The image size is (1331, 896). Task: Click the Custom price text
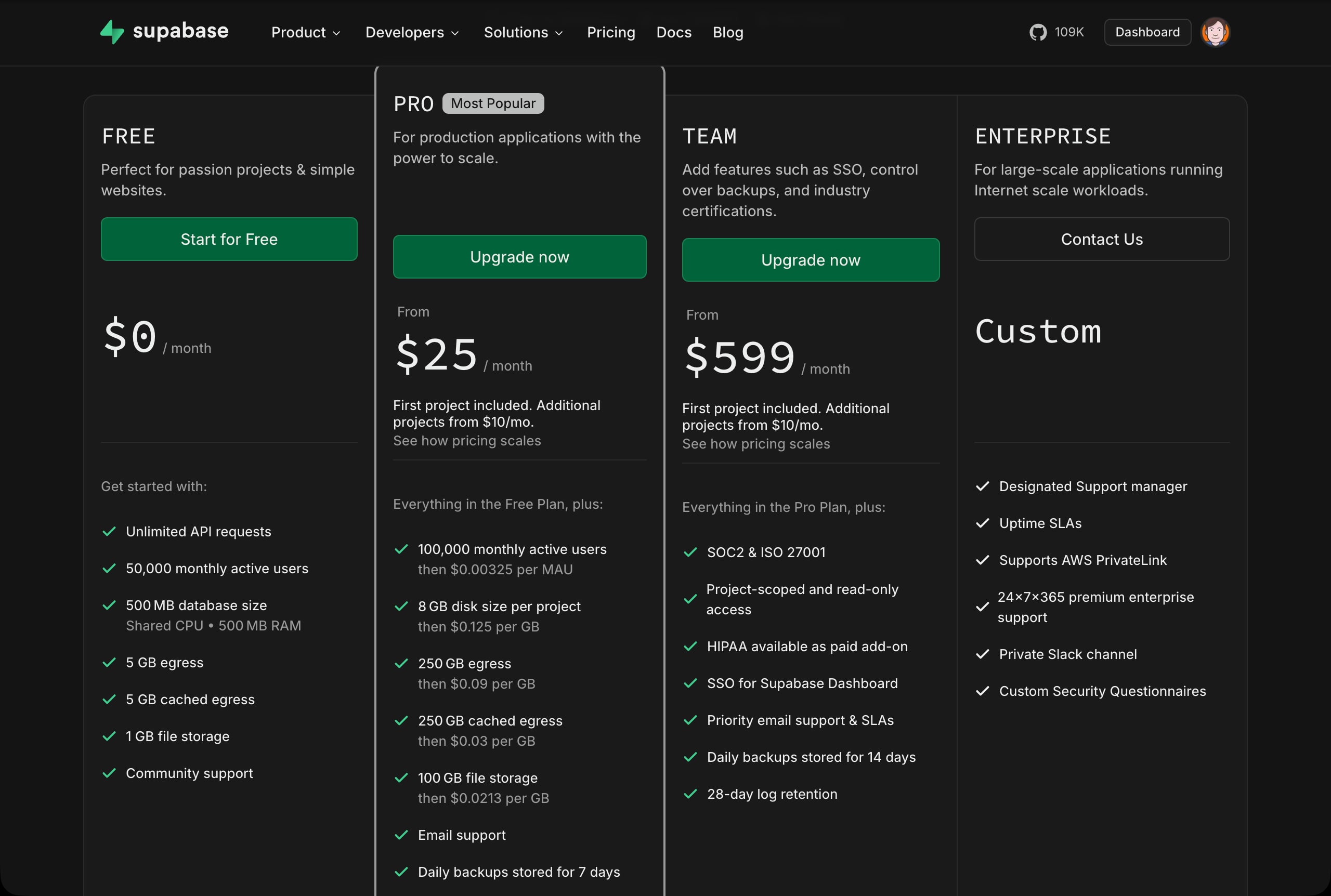pyautogui.click(x=1038, y=332)
